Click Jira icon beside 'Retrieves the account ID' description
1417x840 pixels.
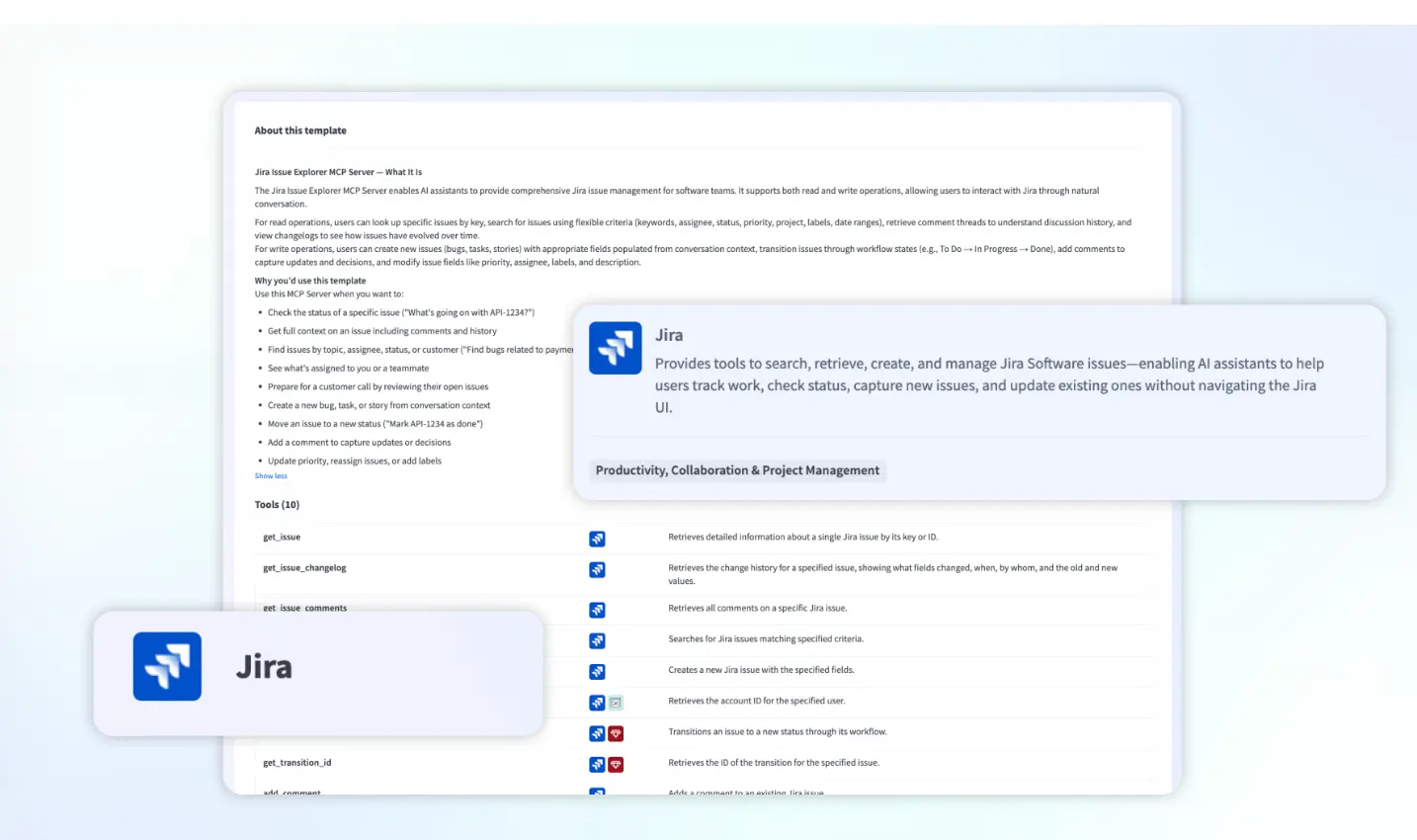coord(597,703)
